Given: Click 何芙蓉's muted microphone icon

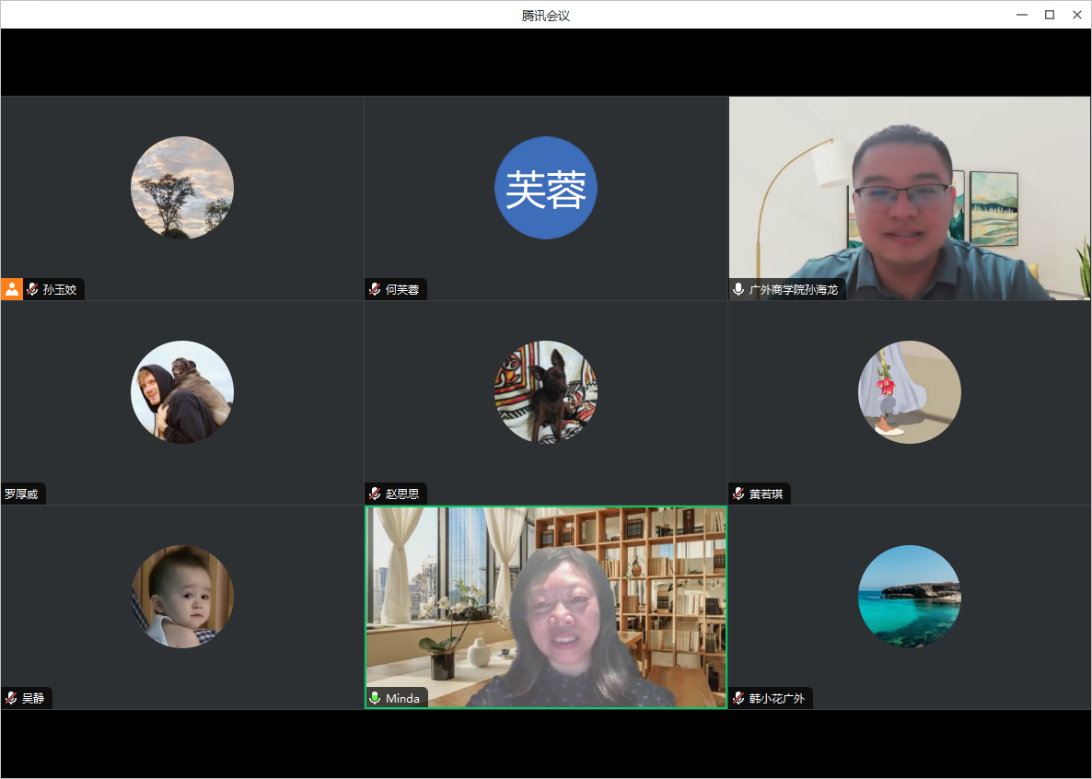Looking at the screenshot, I should tap(375, 289).
